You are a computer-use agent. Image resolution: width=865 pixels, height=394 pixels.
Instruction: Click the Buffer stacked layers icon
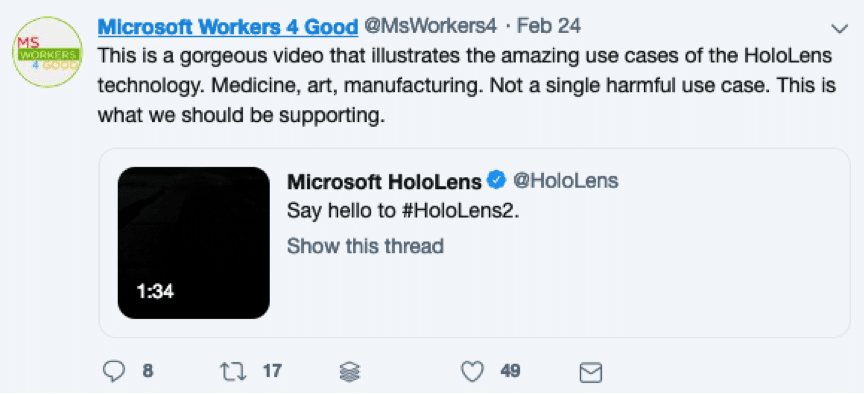pyautogui.click(x=350, y=372)
